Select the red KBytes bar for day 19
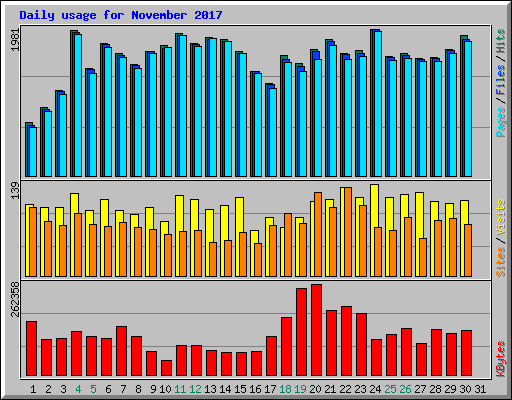Screen dimensions: 512x400 coord(301,332)
